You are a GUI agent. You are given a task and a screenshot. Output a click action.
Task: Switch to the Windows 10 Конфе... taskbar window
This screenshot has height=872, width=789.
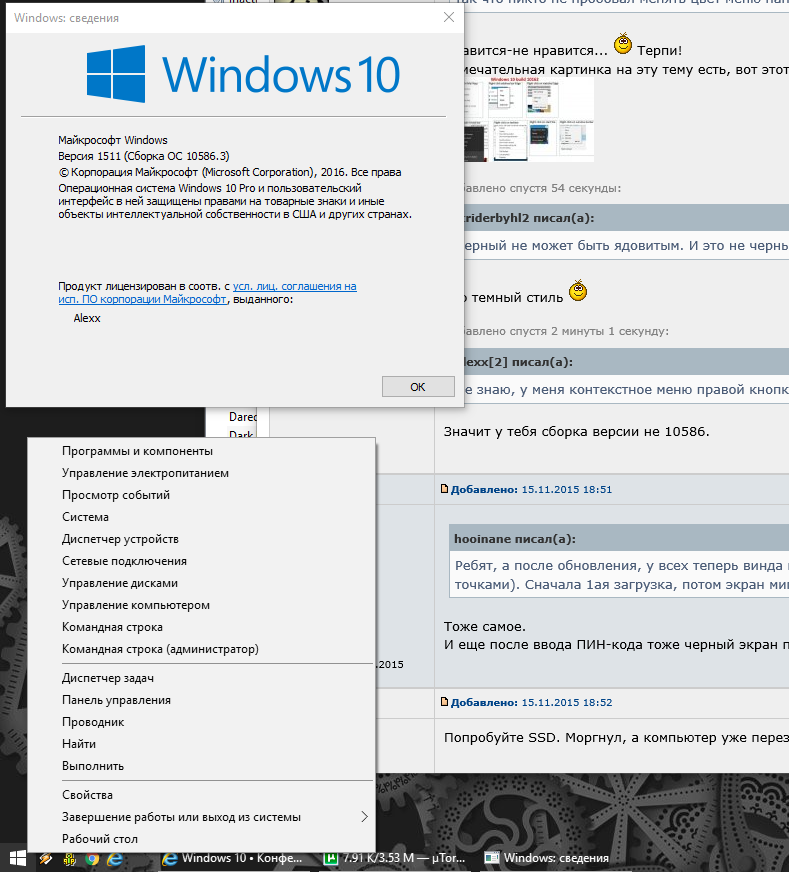coord(232,859)
